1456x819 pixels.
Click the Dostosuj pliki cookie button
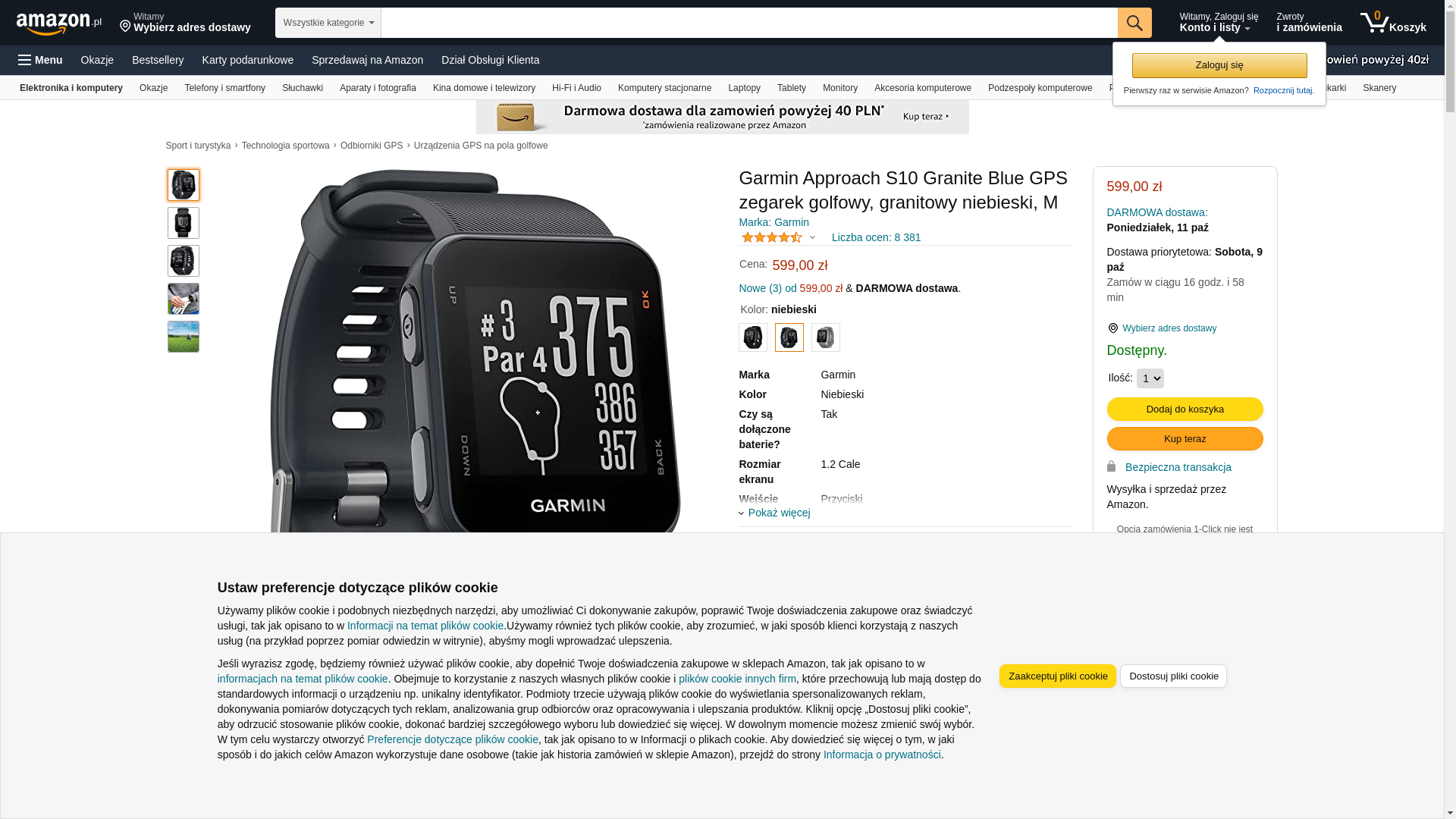pyautogui.click(x=1173, y=676)
